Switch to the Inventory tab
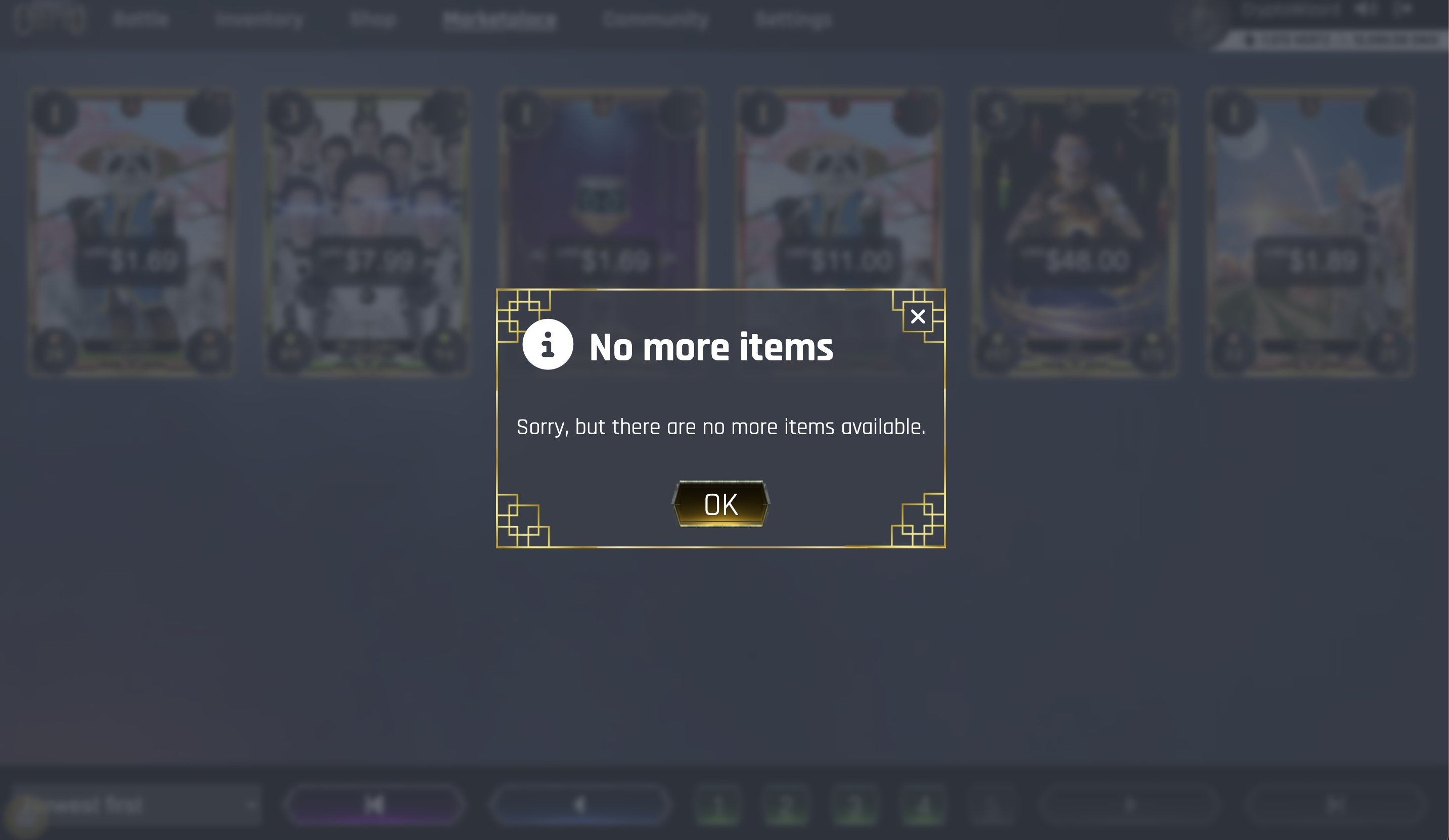 coord(260,20)
